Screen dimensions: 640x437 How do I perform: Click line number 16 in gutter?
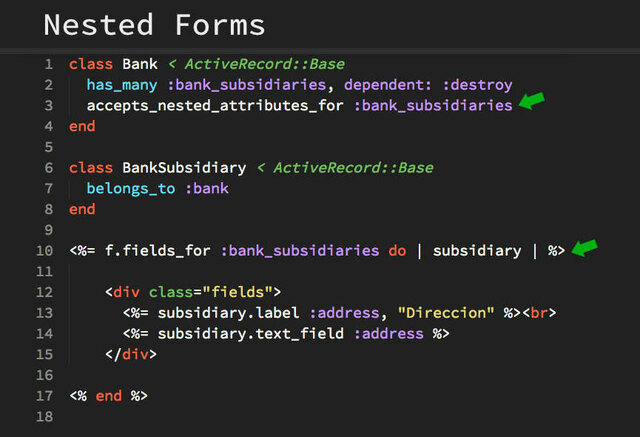44,375
